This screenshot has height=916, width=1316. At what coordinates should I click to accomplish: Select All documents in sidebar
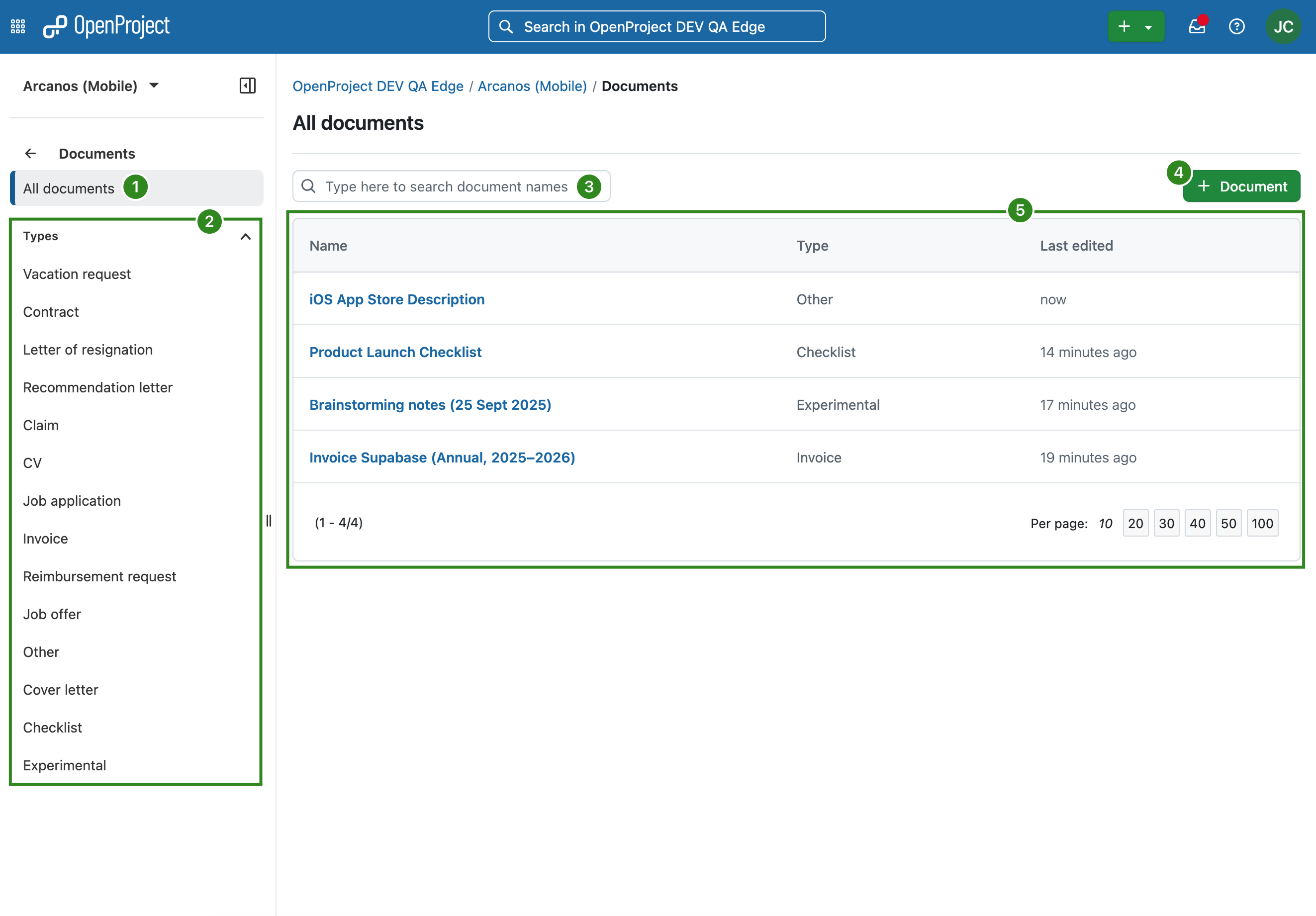(x=69, y=188)
